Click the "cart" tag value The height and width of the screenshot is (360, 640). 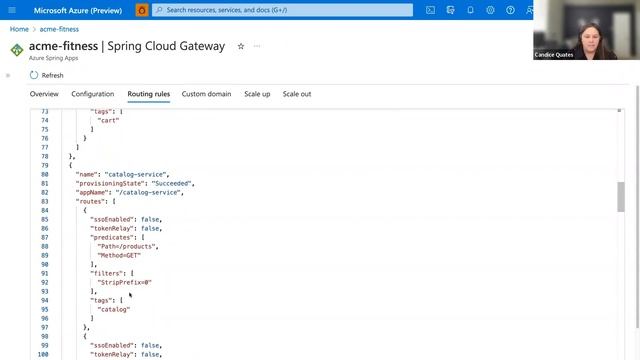click(x=109, y=120)
